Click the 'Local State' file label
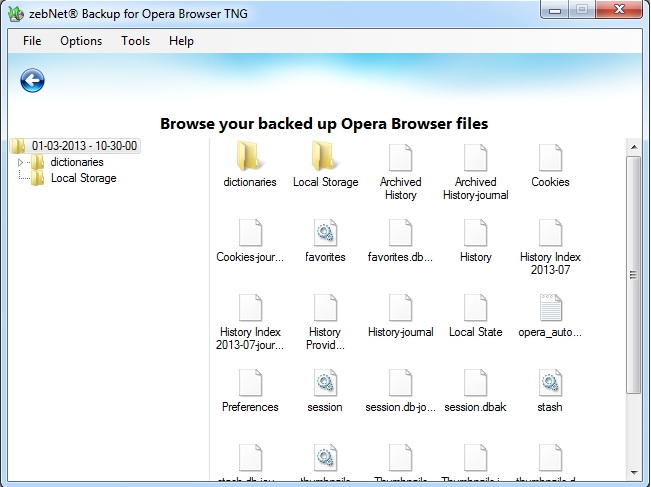The image size is (651, 487). (475, 332)
